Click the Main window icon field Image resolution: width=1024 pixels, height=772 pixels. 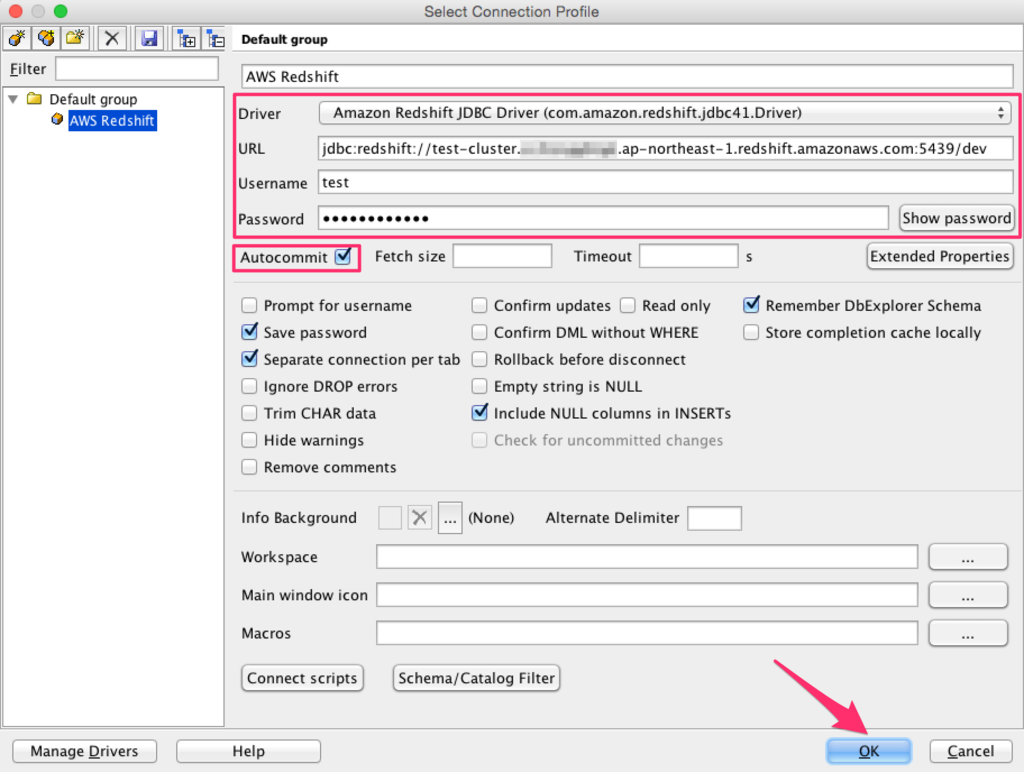pos(647,595)
